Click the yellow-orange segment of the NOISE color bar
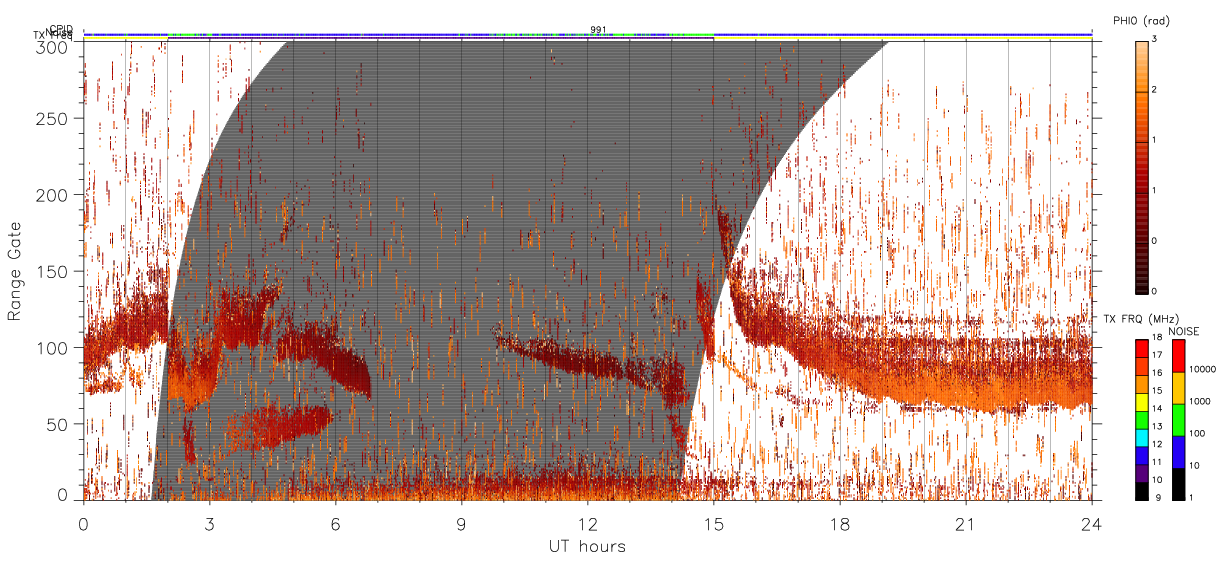The image size is (1228, 567). click(1177, 388)
